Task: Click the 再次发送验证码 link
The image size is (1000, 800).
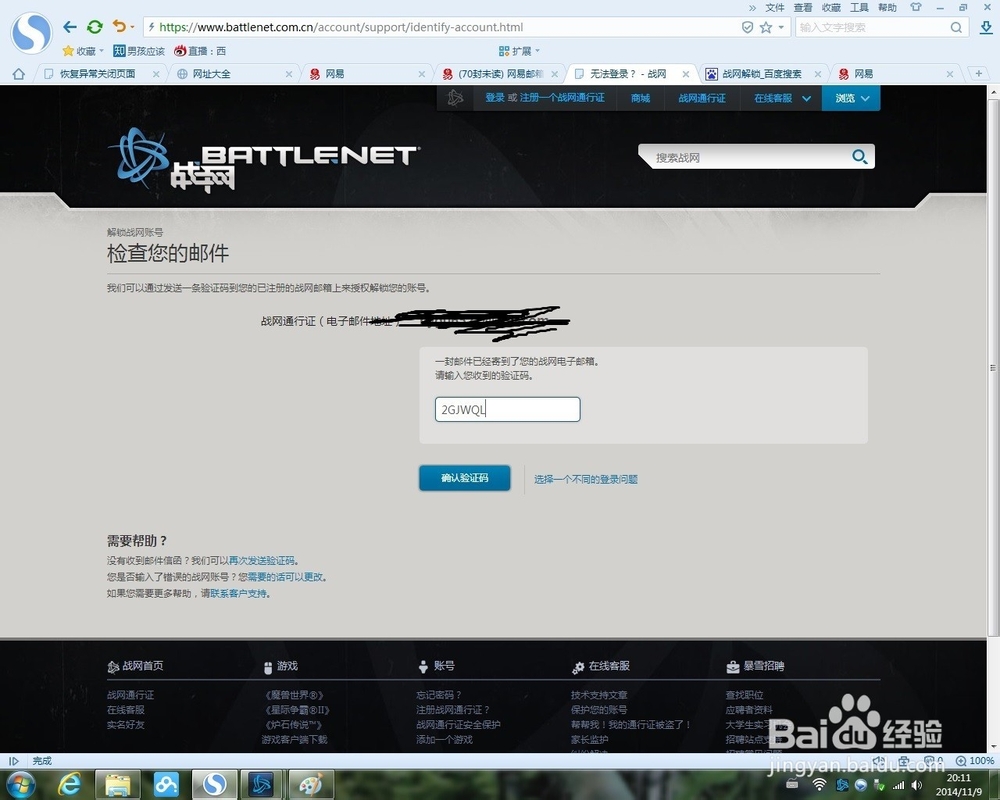Action: pyautogui.click(x=261, y=560)
